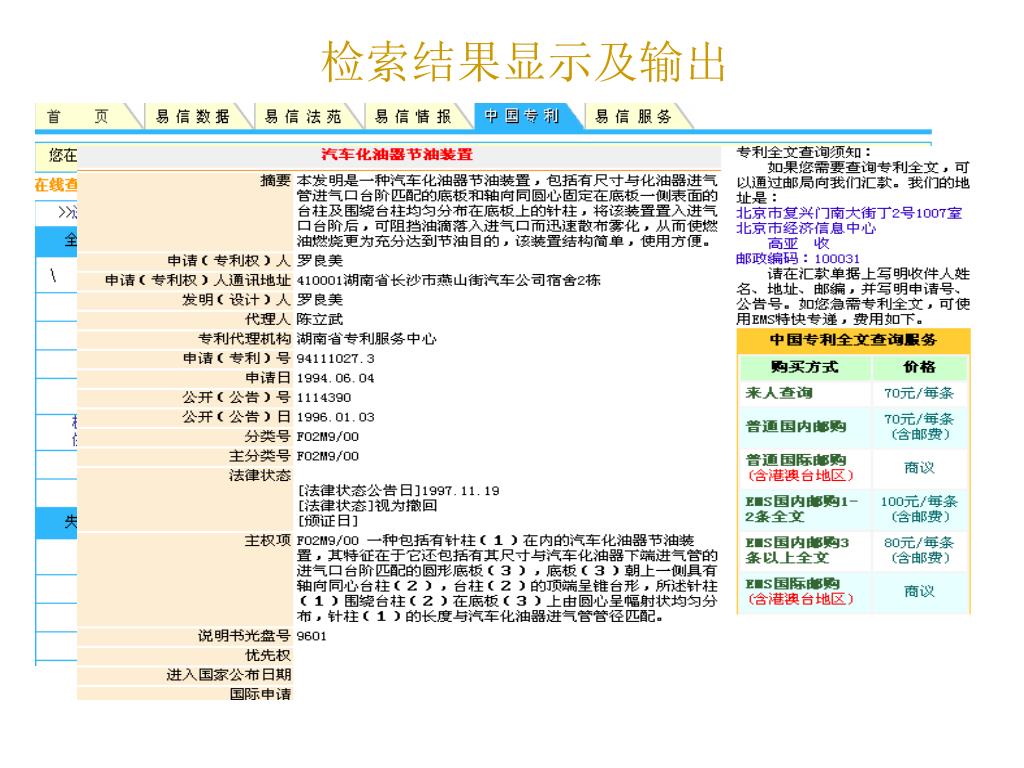Click the 说明书光盘号 value 9601

coord(312,636)
